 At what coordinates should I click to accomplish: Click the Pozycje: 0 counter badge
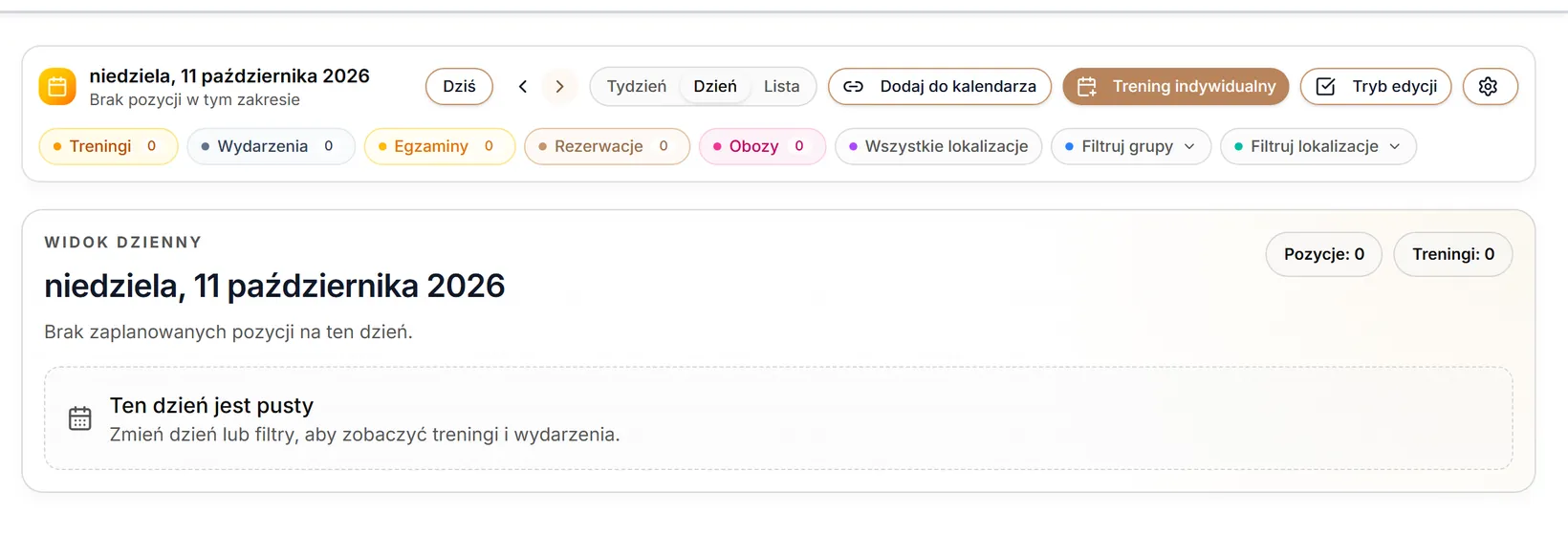(1324, 254)
